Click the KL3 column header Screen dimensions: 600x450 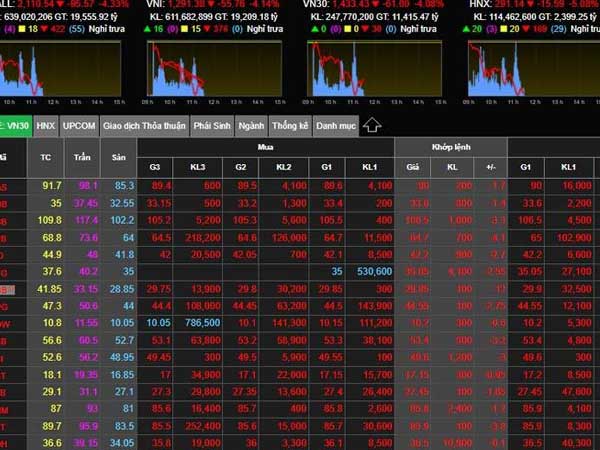[x=197, y=168]
